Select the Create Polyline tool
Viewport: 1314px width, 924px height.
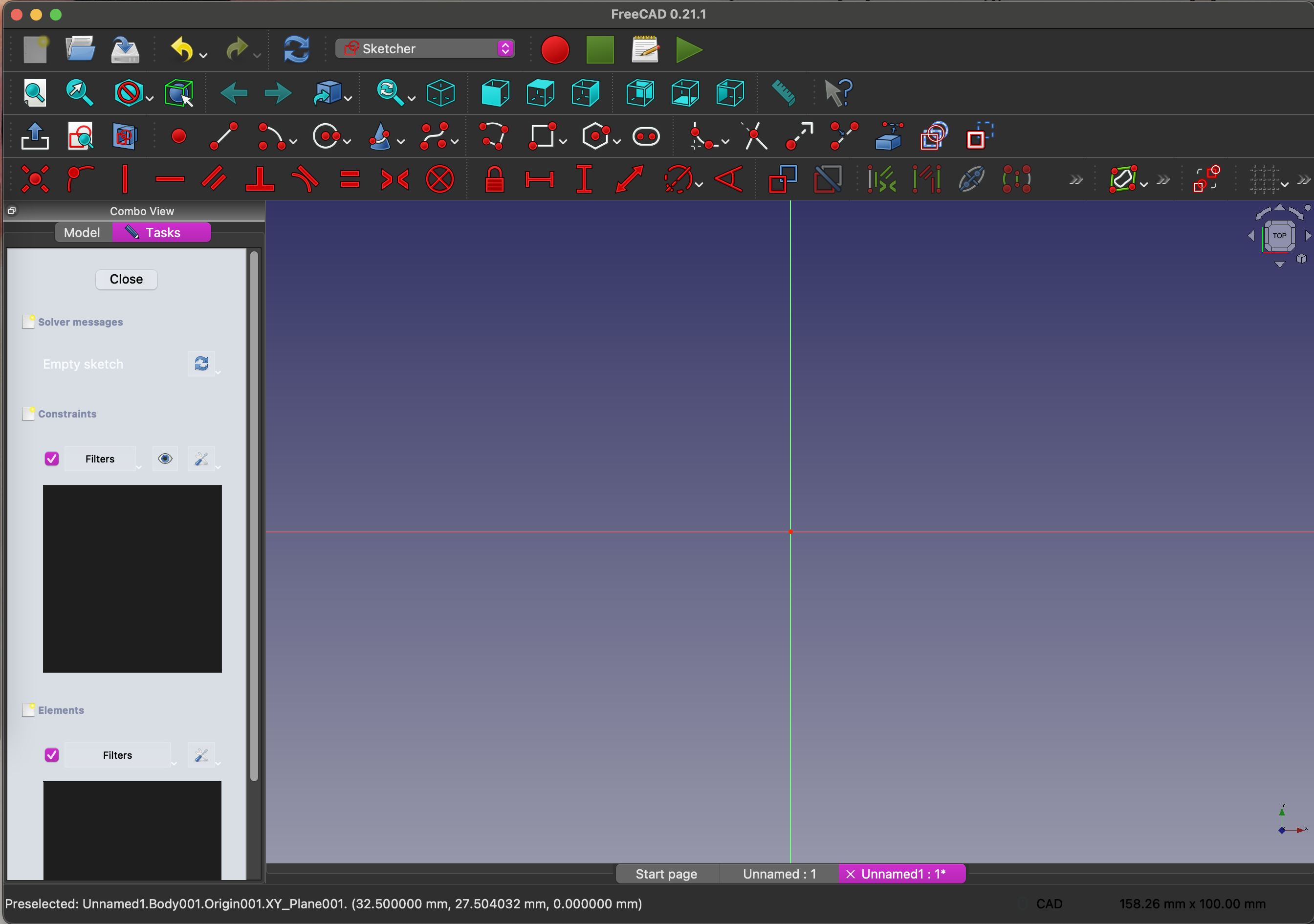[x=493, y=136]
